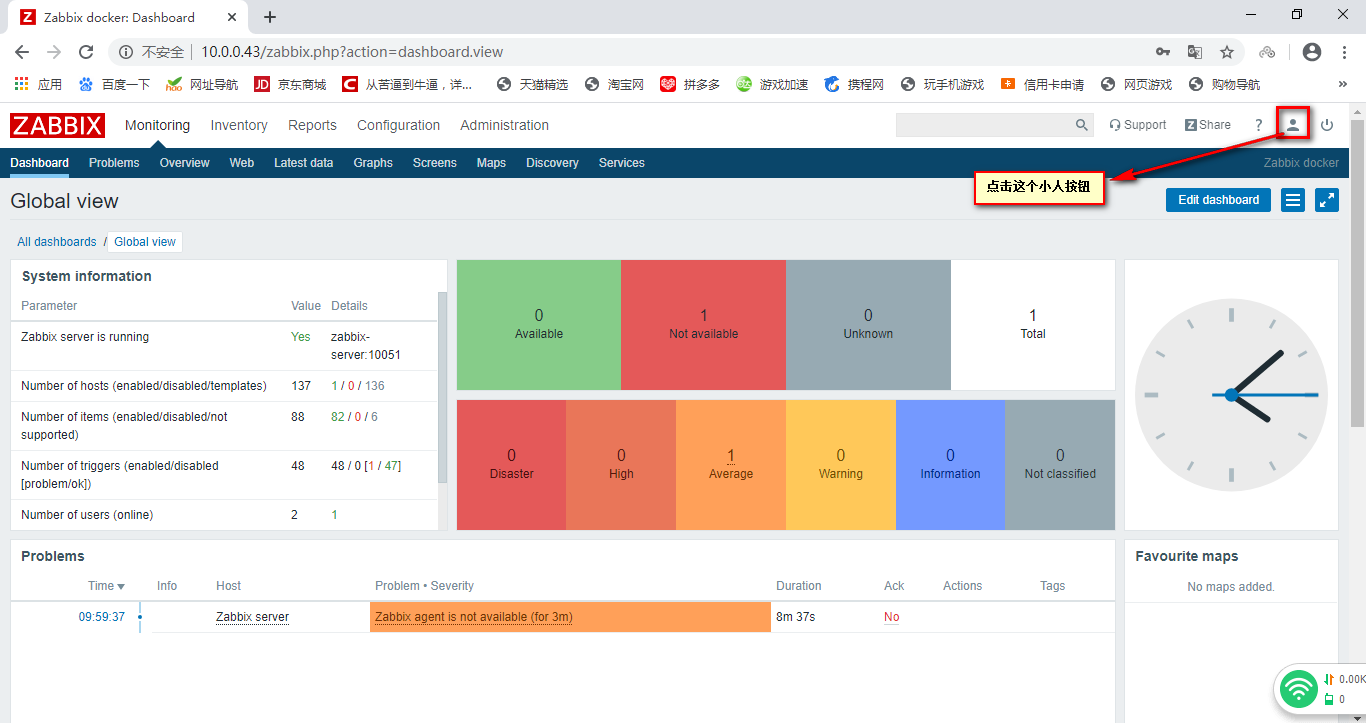This screenshot has width=1366, height=723.
Task: Open the 京东商城 bookmark
Action: point(290,85)
